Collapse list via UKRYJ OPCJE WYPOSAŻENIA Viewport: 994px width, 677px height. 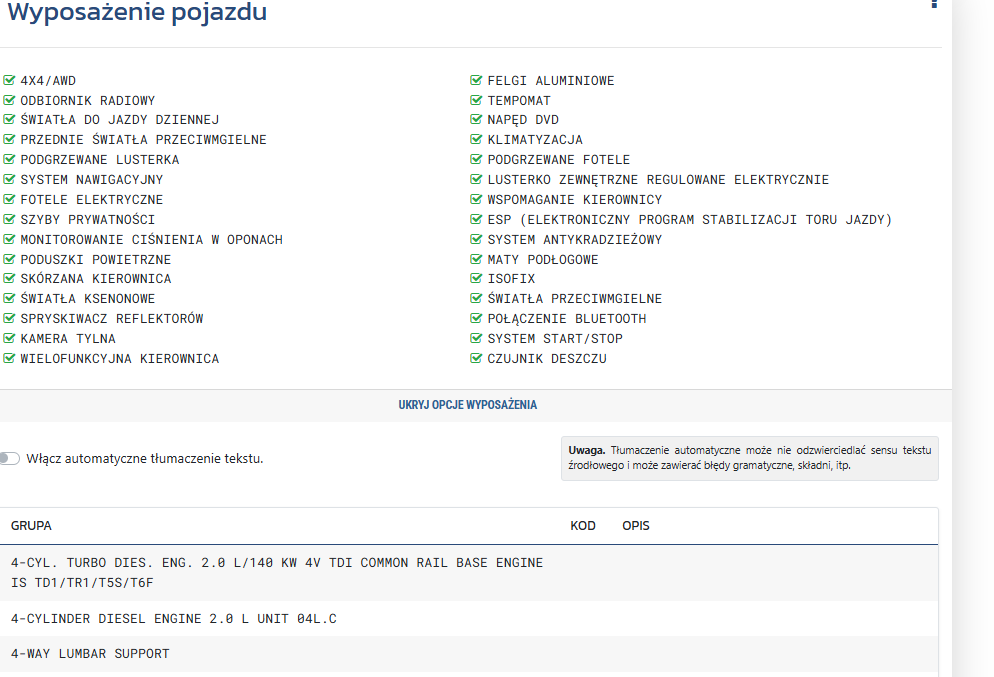(x=468, y=405)
